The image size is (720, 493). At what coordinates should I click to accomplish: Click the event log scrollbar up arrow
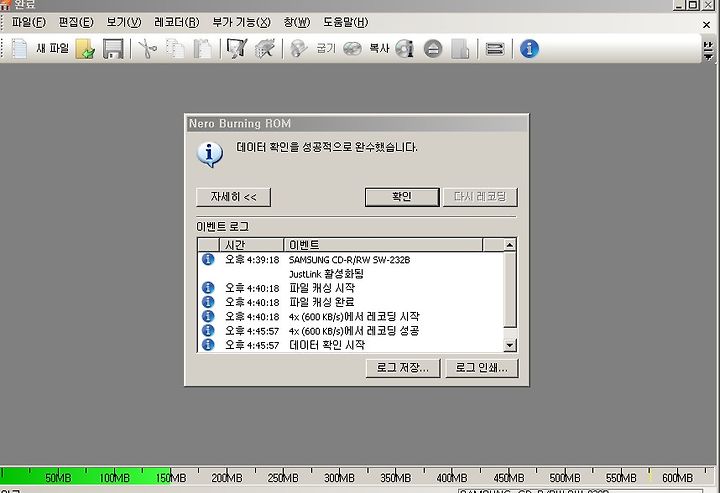coord(510,245)
